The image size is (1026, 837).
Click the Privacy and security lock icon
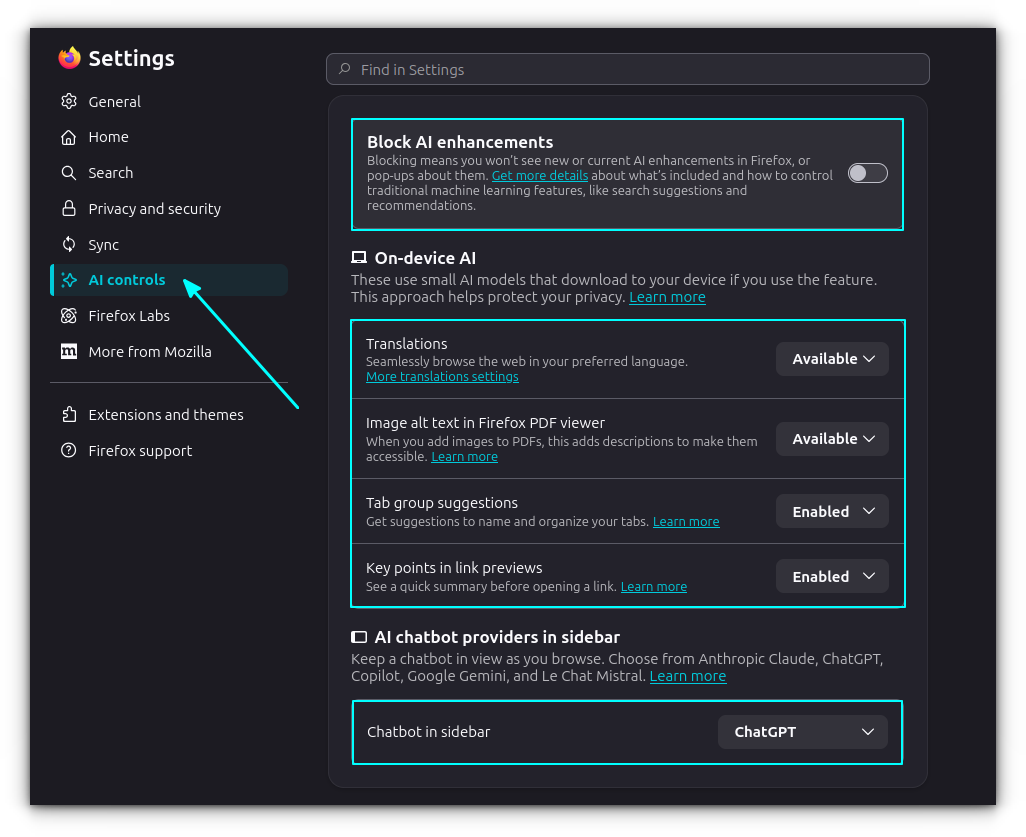(x=69, y=209)
